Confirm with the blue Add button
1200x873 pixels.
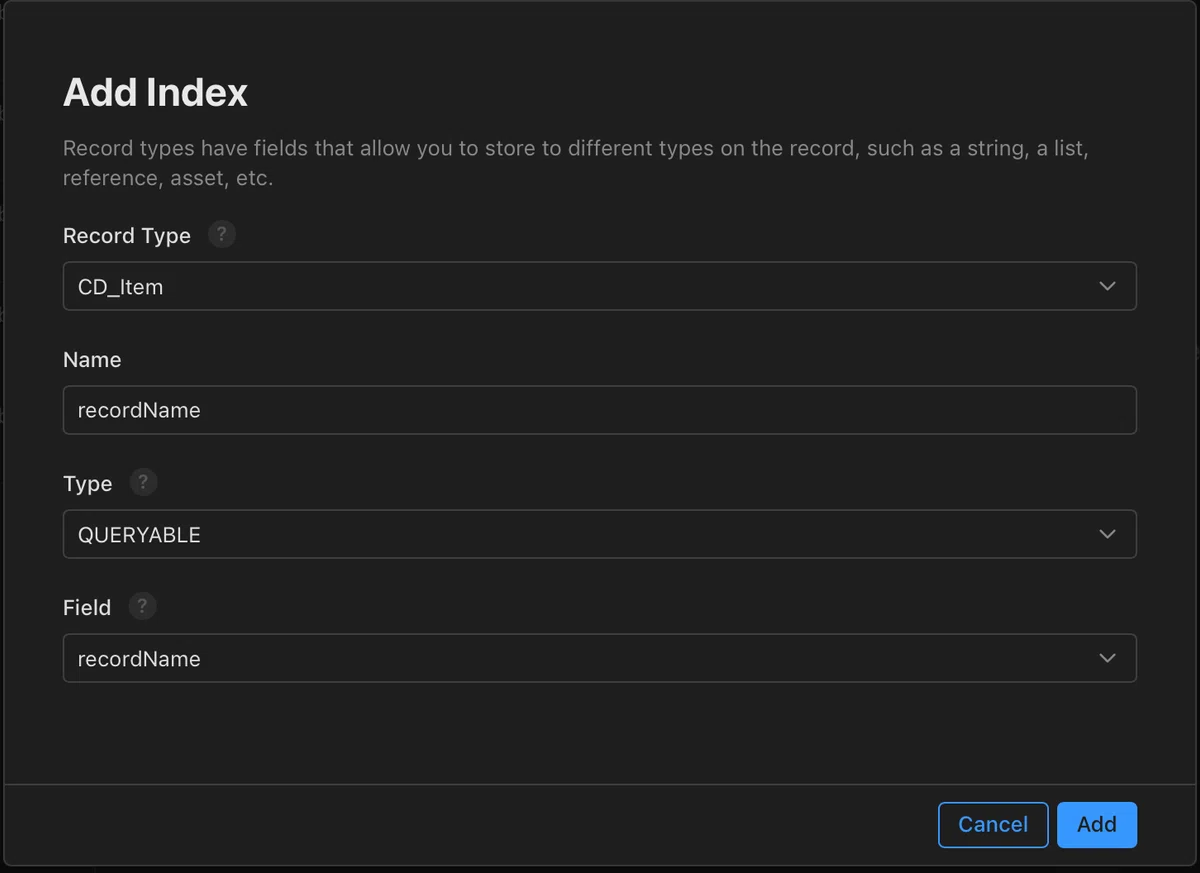coord(1097,825)
